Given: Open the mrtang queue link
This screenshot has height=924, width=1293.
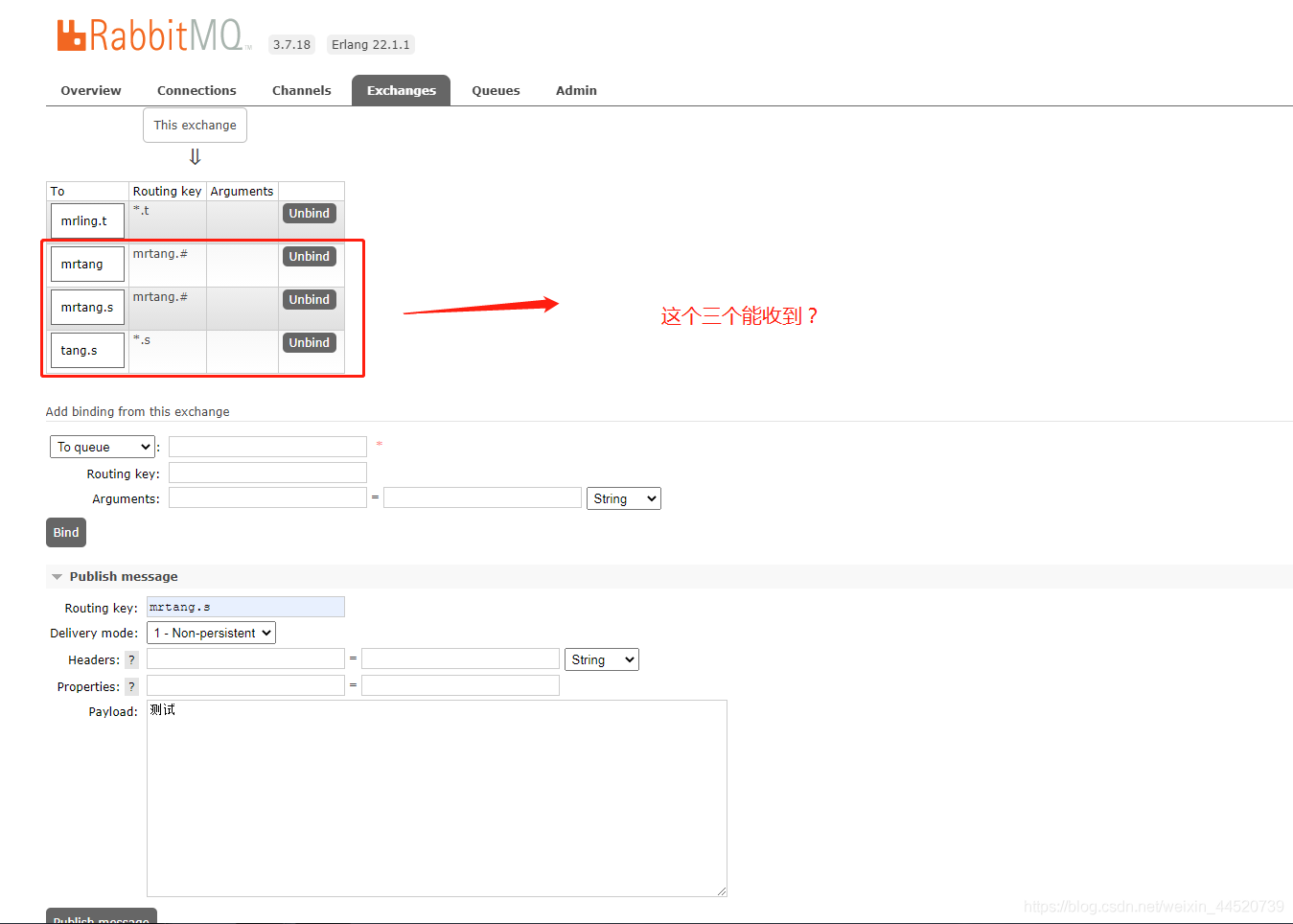Looking at the screenshot, I should click(87, 264).
